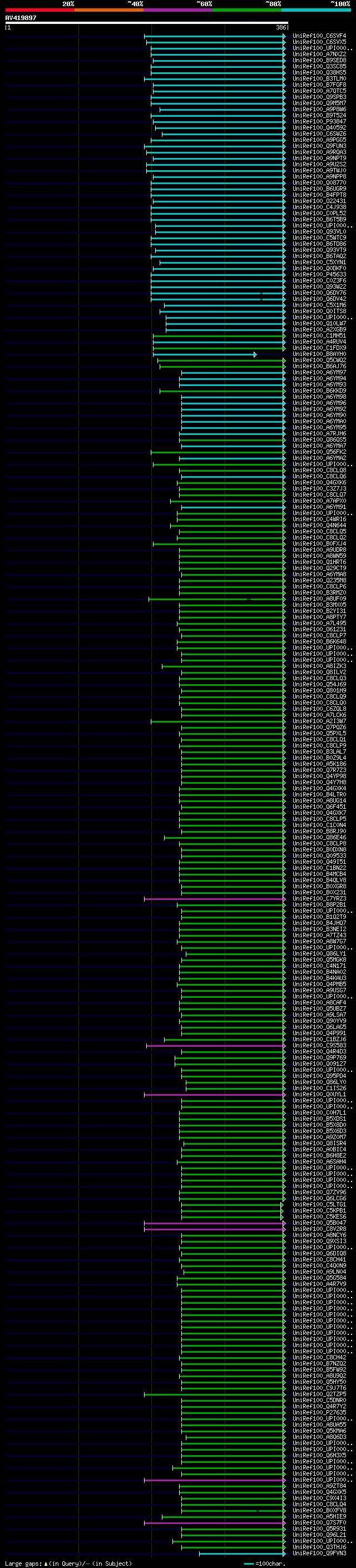Screen dimensions: 356x1568
Task: Click hit UniRef100_Q95PD4
Action: pos(319,1076)
